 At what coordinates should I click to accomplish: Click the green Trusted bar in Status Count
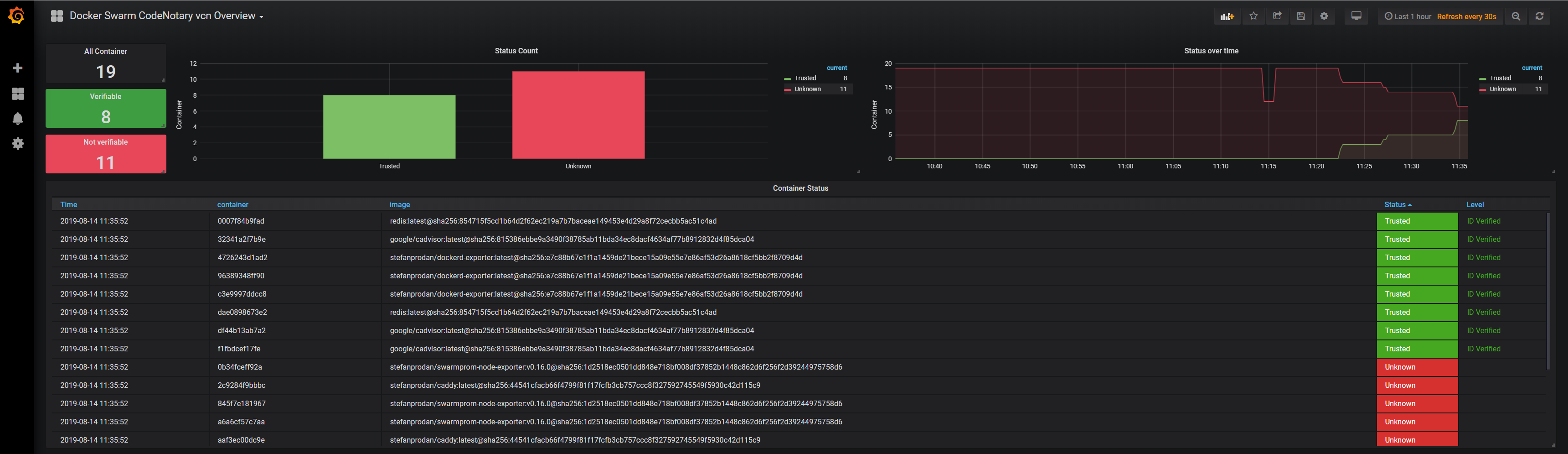389,127
